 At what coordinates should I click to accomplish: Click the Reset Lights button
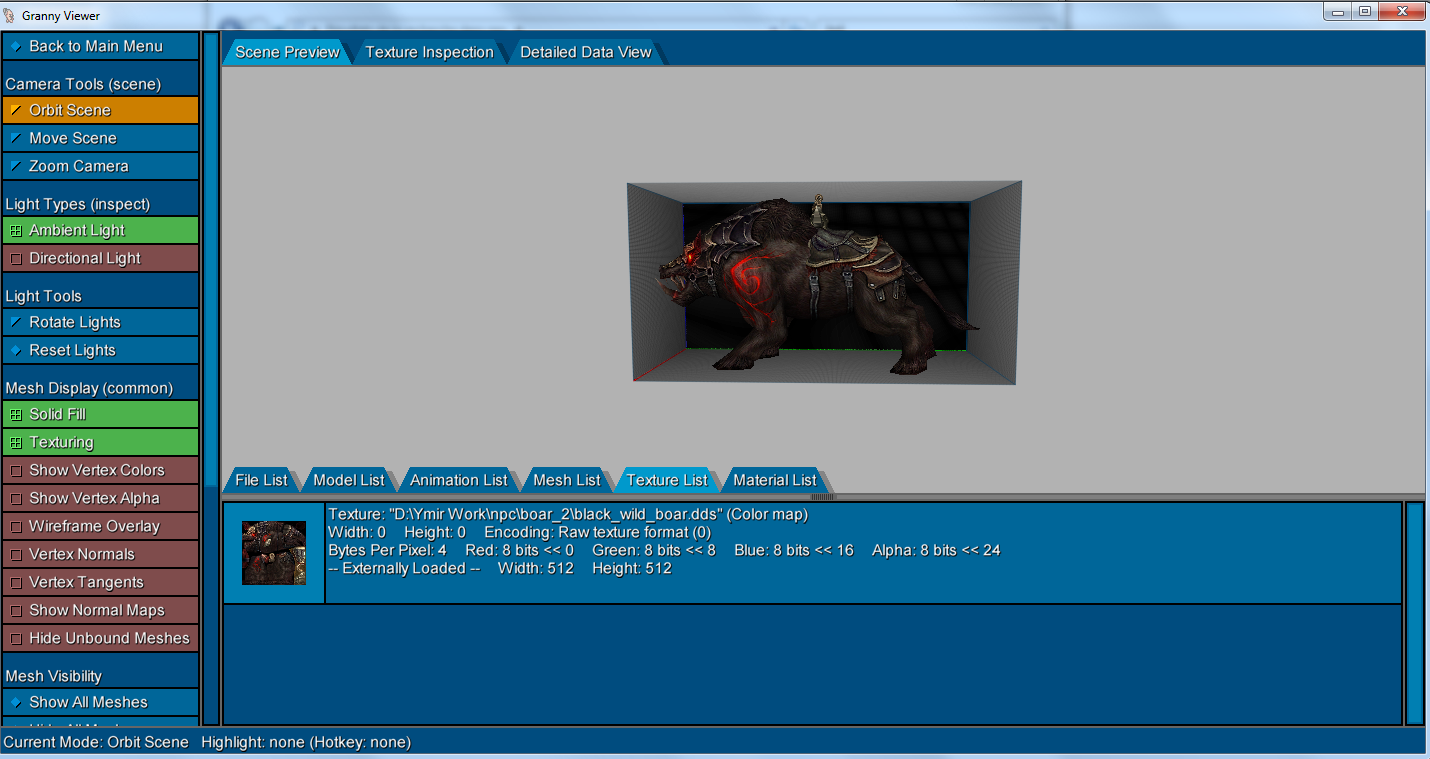click(100, 350)
